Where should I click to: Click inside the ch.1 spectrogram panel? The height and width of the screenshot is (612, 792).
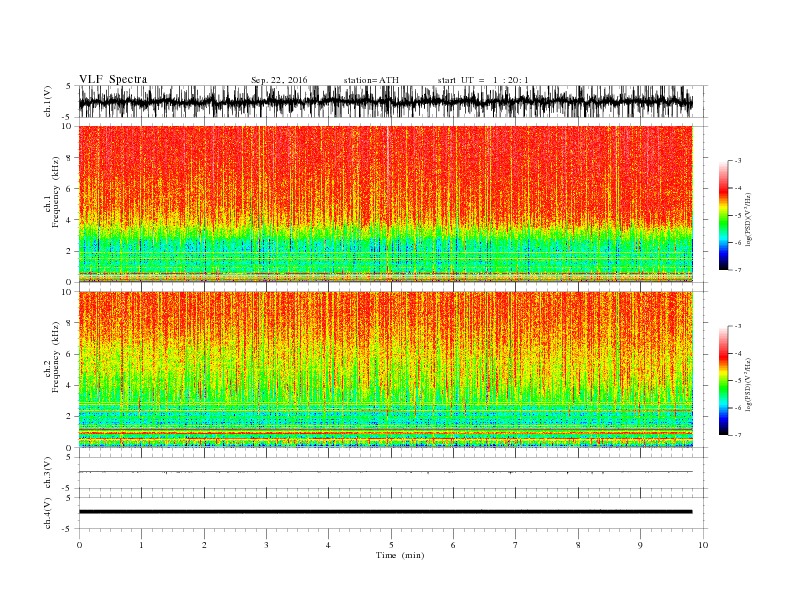click(385, 204)
